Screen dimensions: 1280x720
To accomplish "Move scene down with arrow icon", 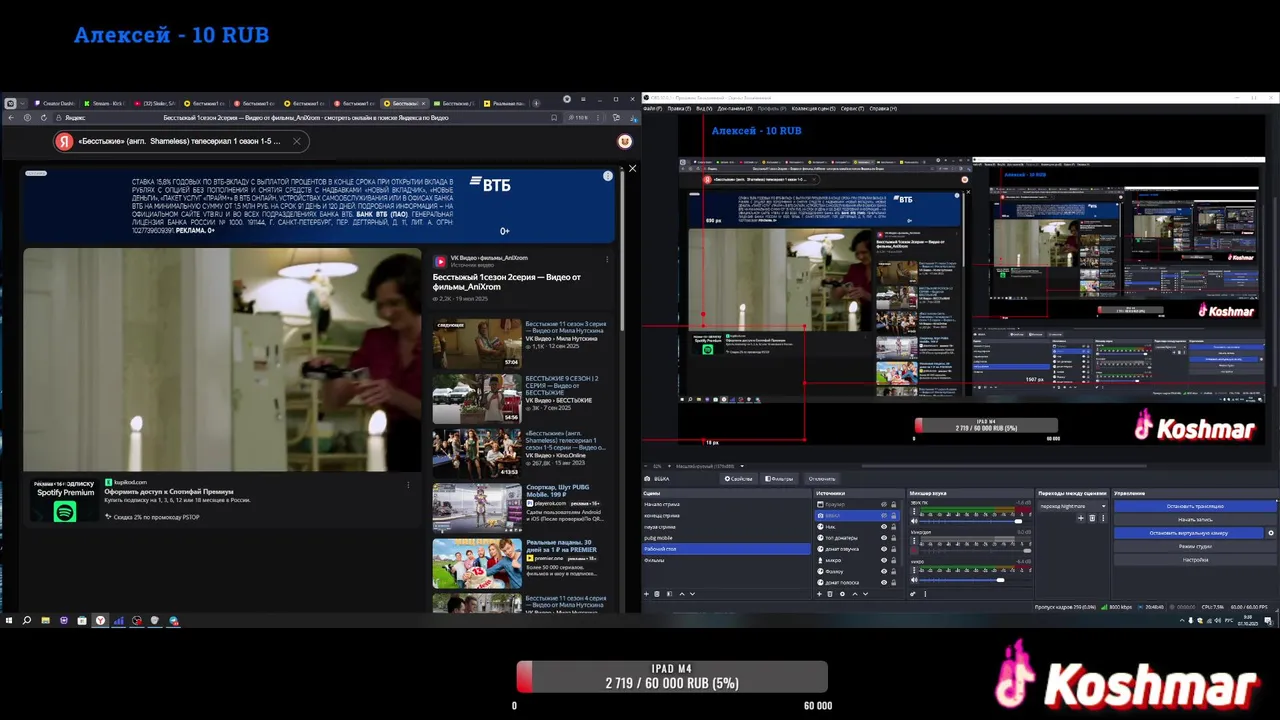I will [x=692, y=594].
